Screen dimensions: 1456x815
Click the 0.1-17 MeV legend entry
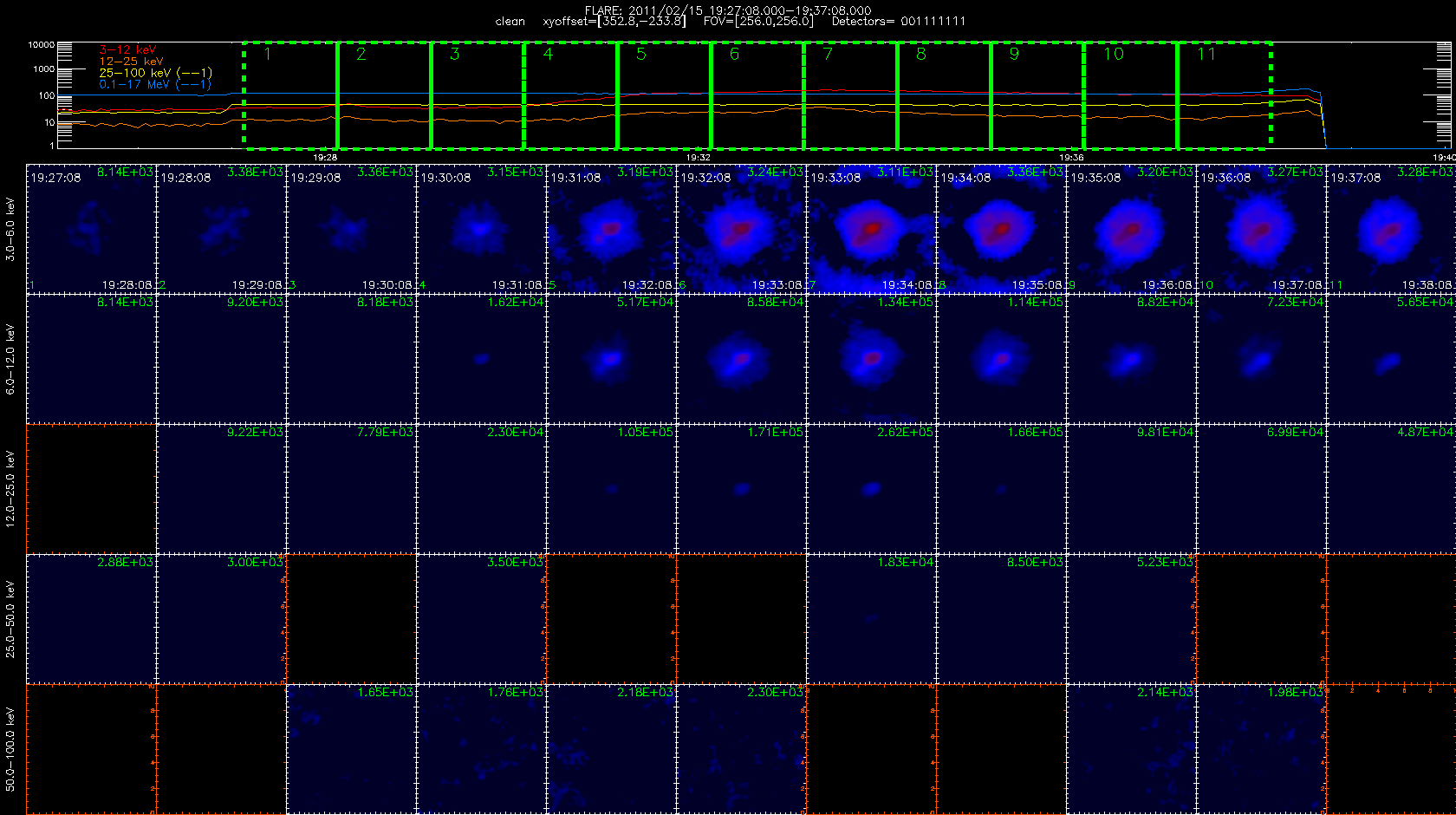point(155,84)
